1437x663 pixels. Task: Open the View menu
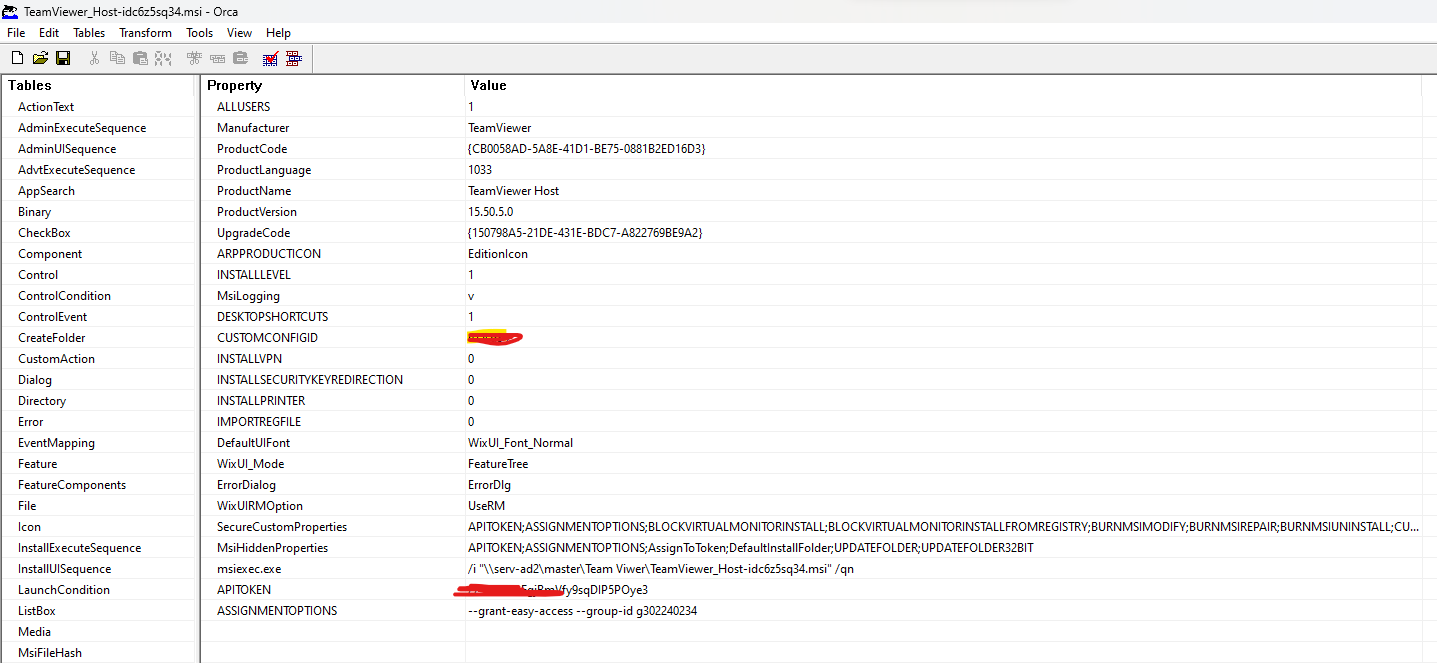(239, 32)
